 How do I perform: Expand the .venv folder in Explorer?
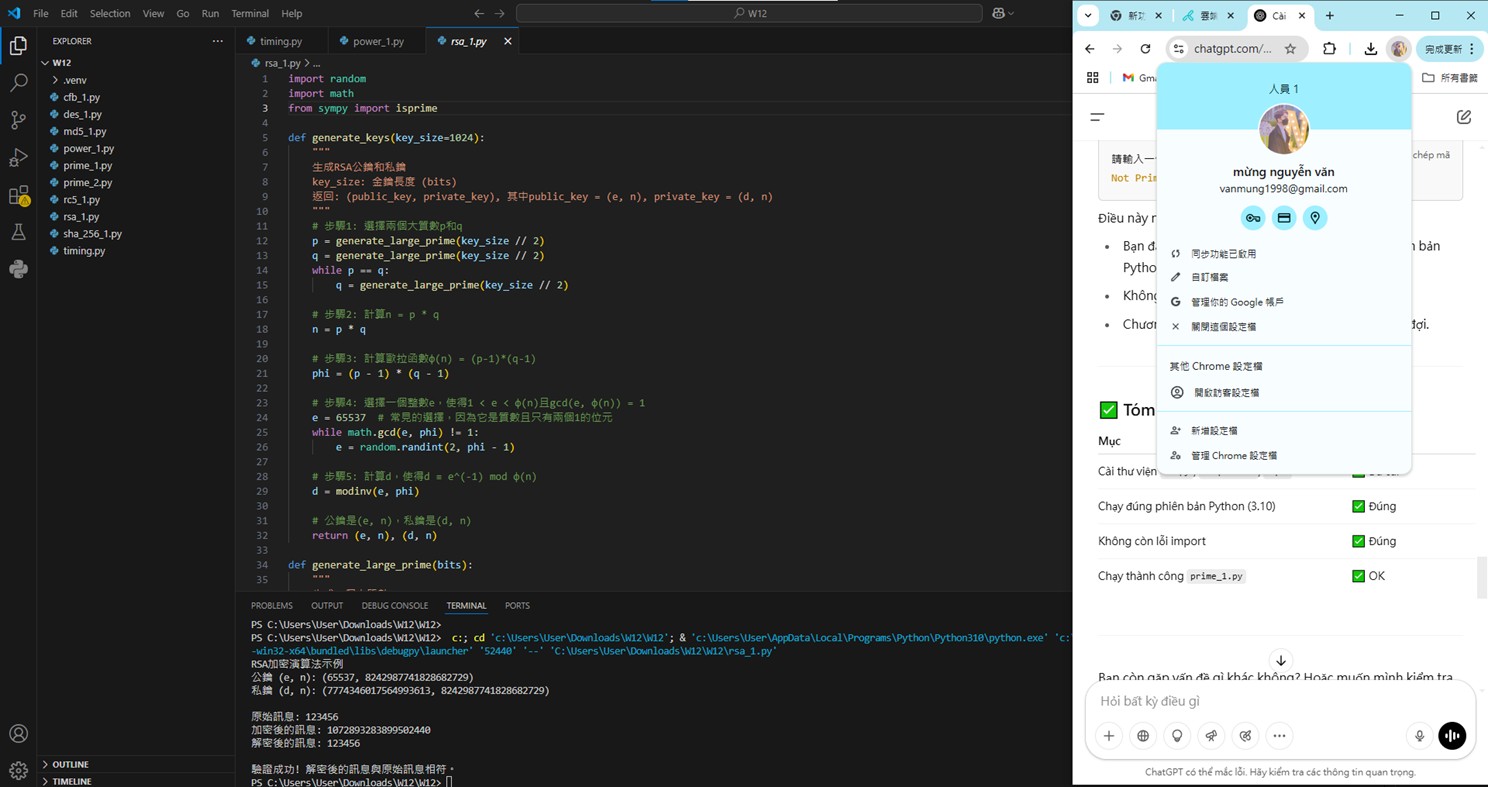pyautogui.click(x=74, y=80)
